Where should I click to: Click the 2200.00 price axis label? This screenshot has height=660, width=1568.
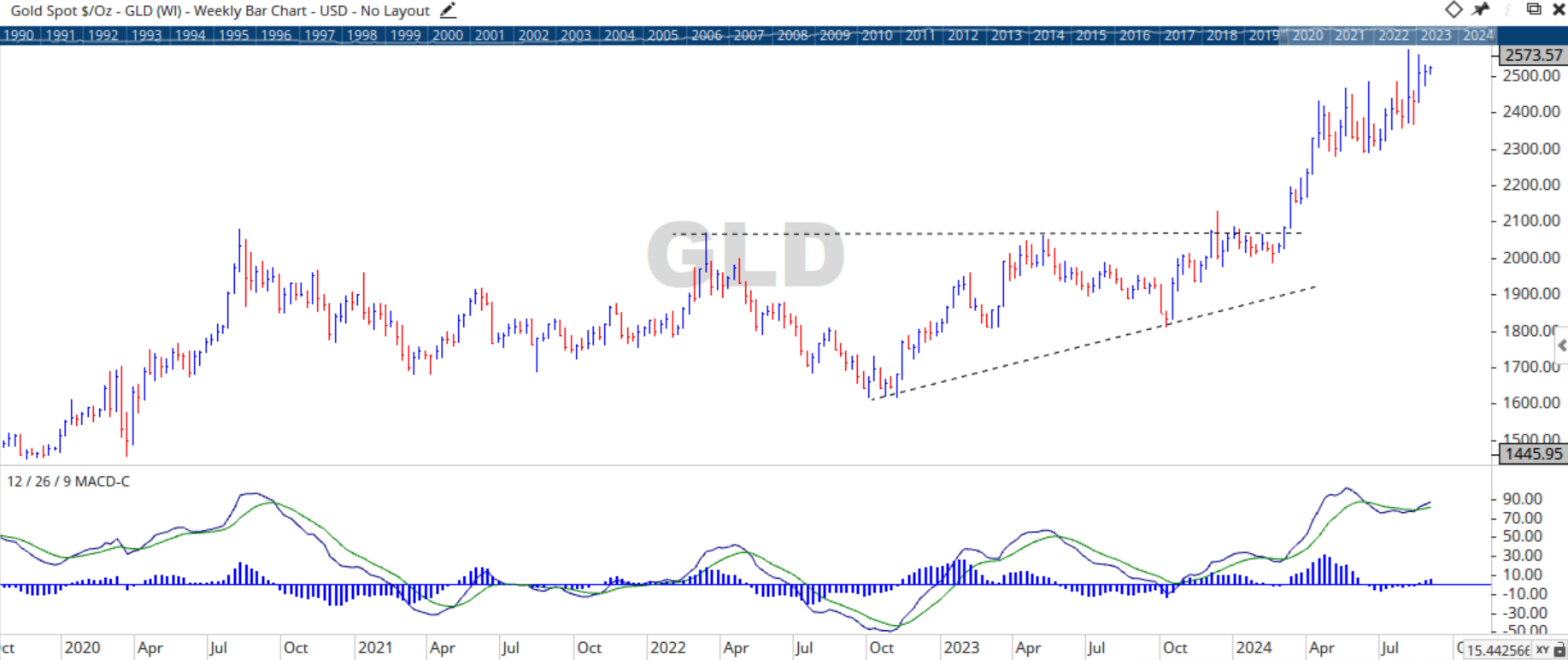[x=1531, y=185]
